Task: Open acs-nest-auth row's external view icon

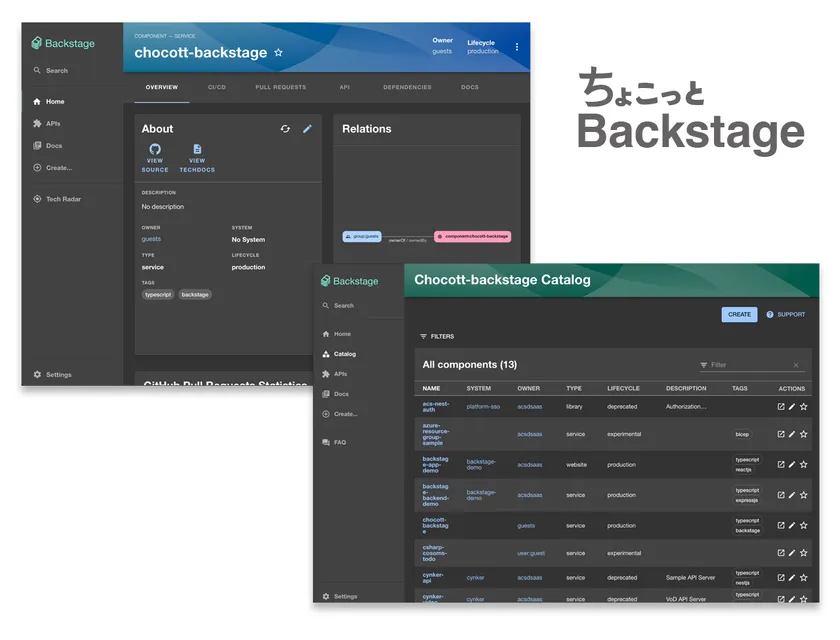Action: [781, 407]
